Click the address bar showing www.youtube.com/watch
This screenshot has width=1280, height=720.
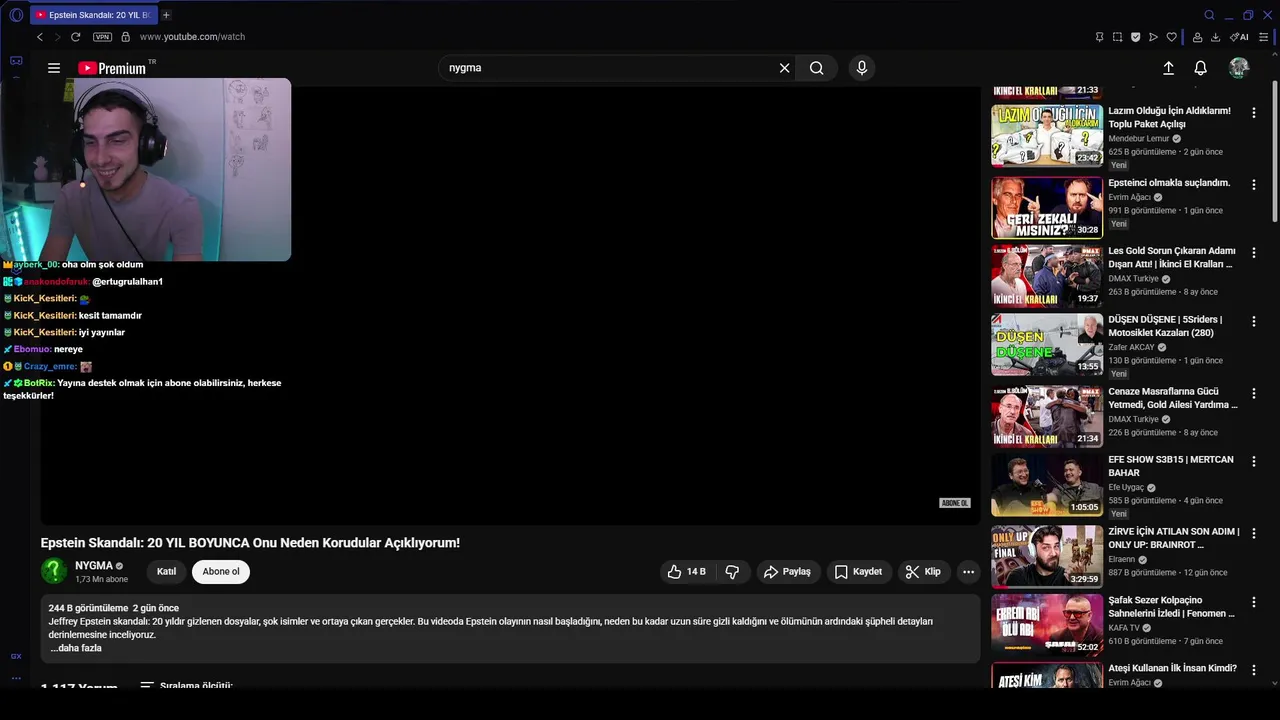coord(192,37)
